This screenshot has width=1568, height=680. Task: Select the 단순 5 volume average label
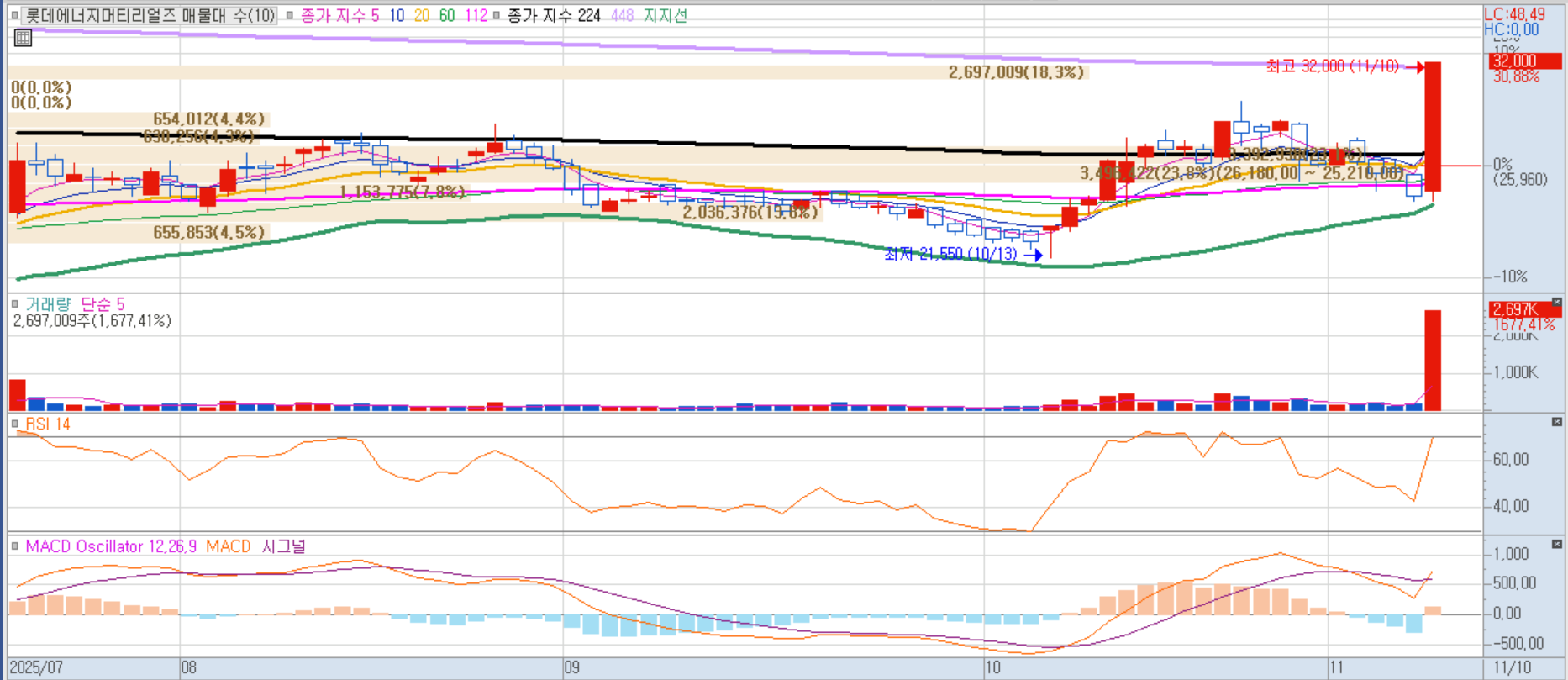pos(103,303)
